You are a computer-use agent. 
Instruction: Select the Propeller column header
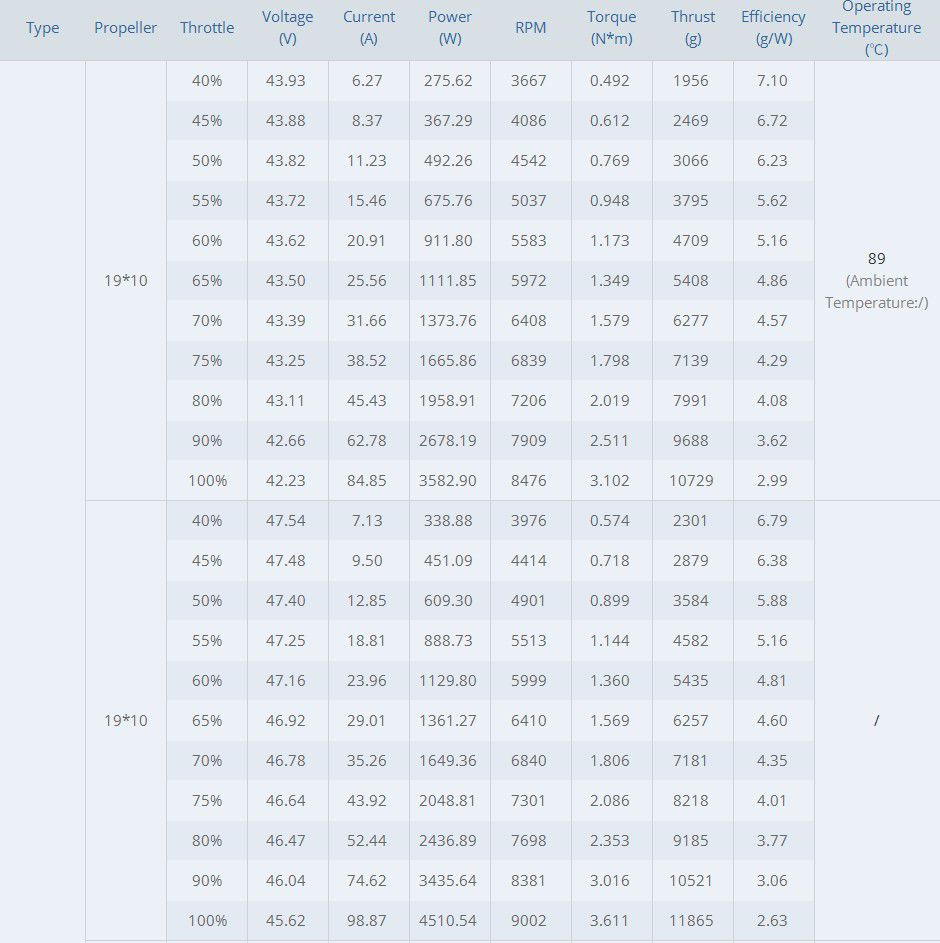[125, 28]
